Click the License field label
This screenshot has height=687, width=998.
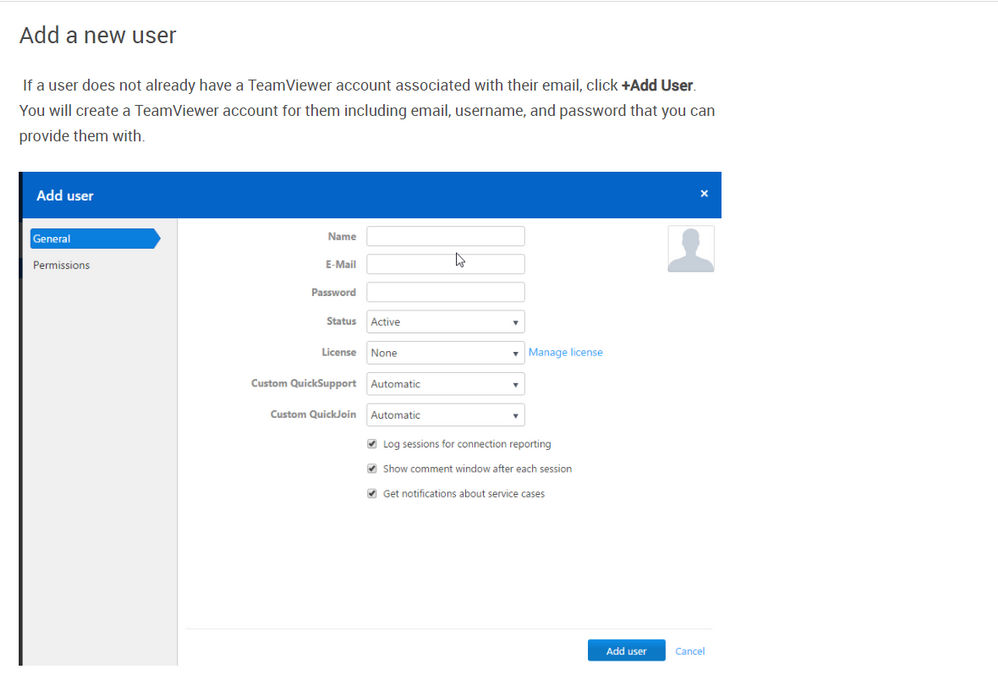click(x=339, y=352)
